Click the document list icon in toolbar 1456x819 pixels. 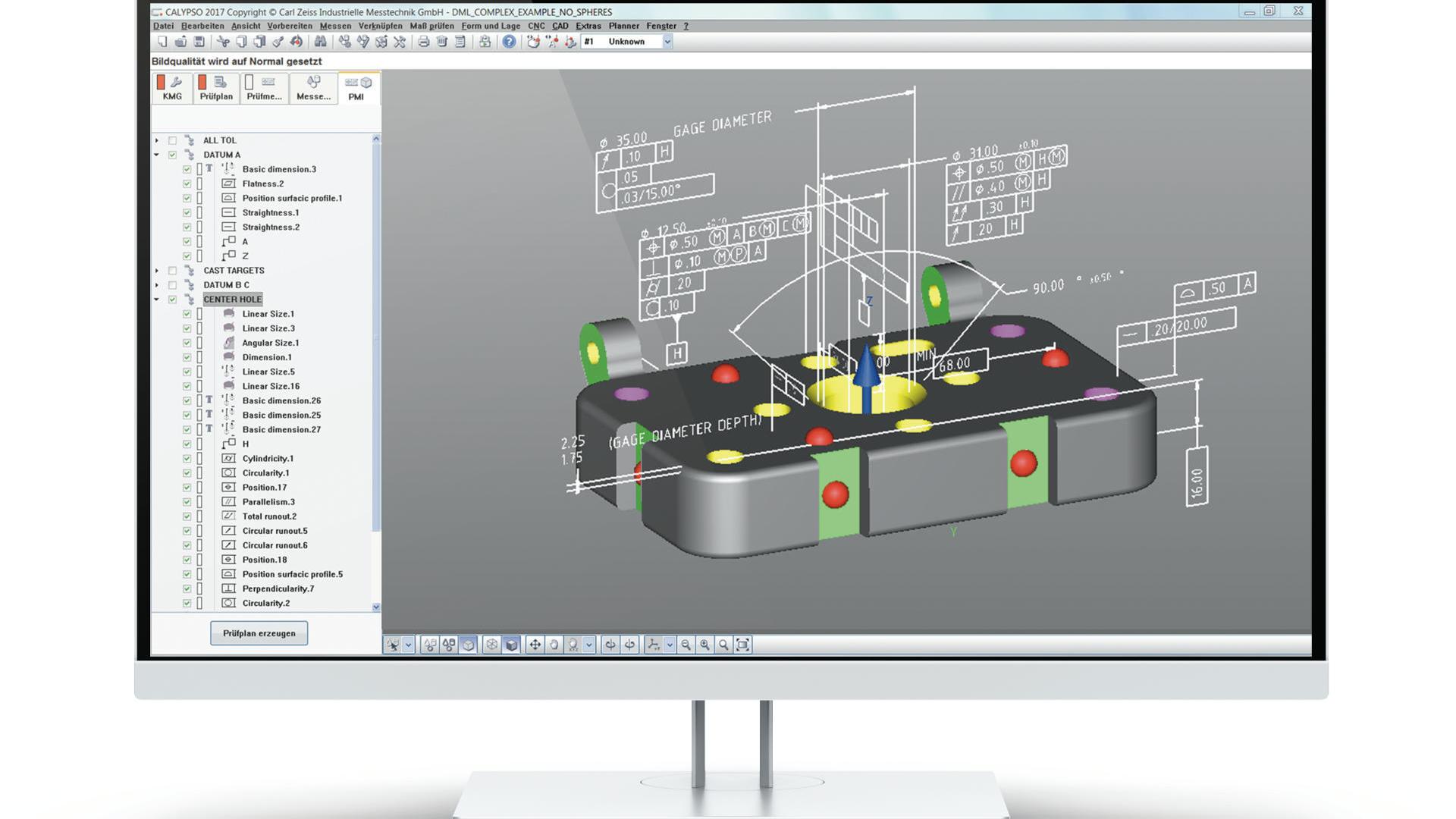pos(460,42)
